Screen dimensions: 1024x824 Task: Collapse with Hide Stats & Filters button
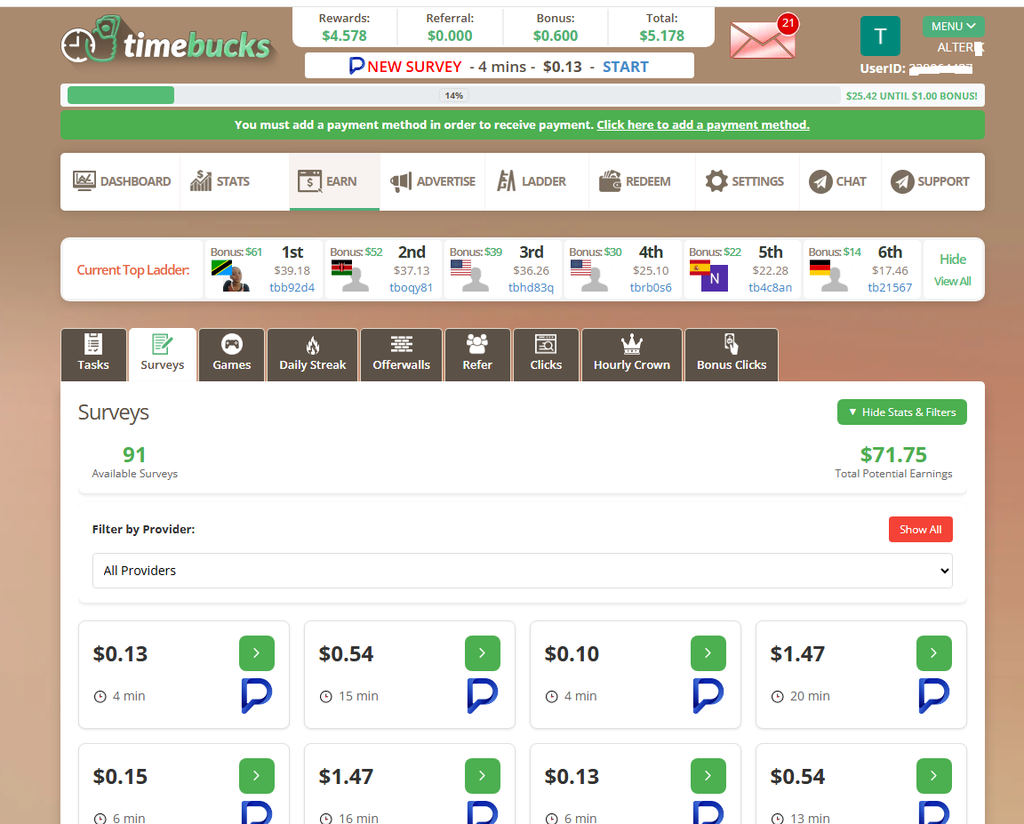pos(902,412)
